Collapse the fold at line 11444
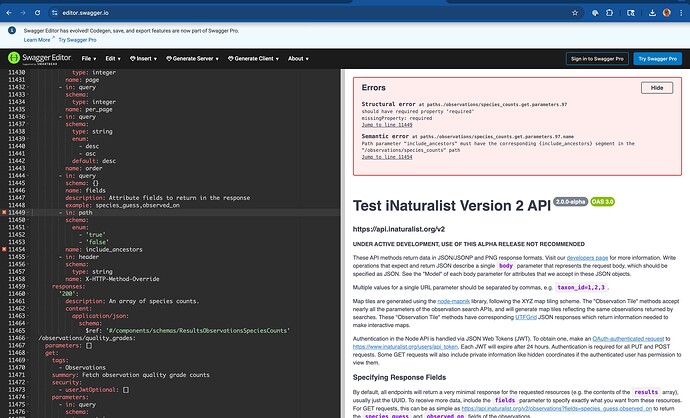Image resolution: width=690 pixels, height=418 pixels. tap(29, 176)
